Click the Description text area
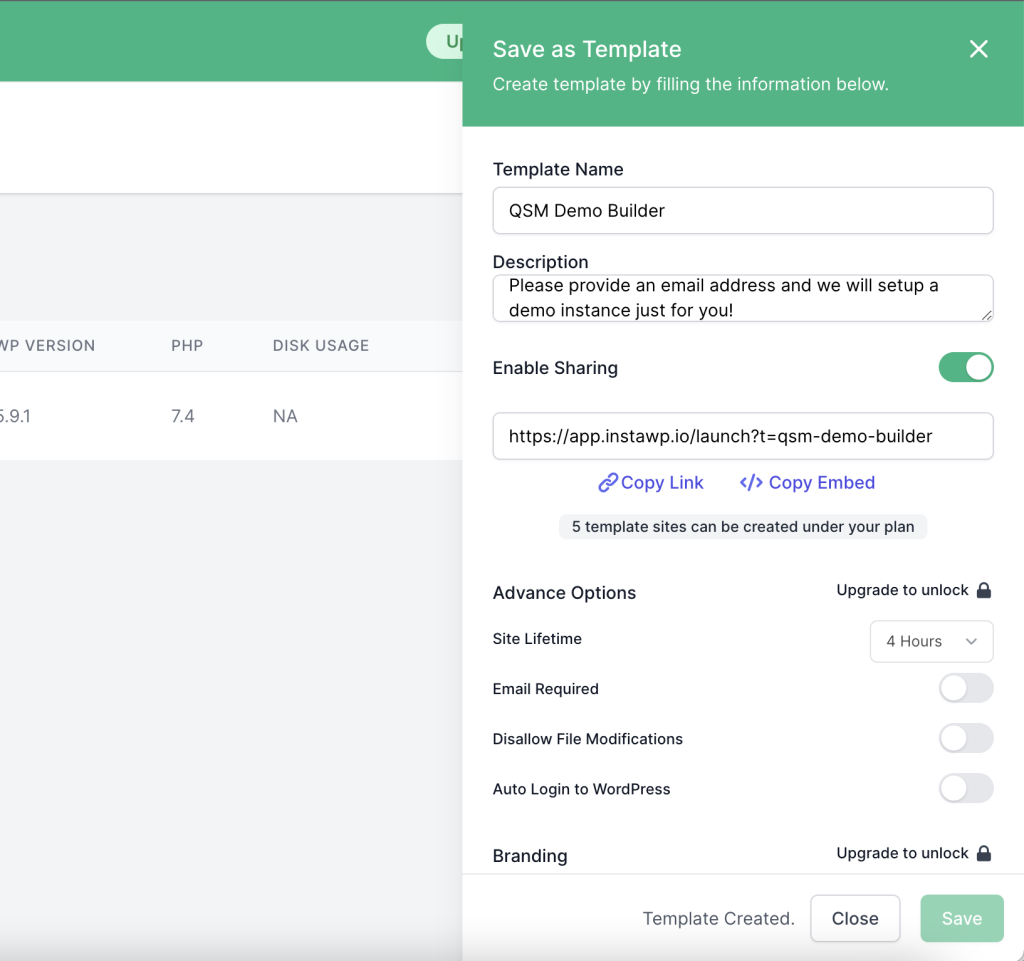The width and height of the screenshot is (1024, 961). coord(743,298)
